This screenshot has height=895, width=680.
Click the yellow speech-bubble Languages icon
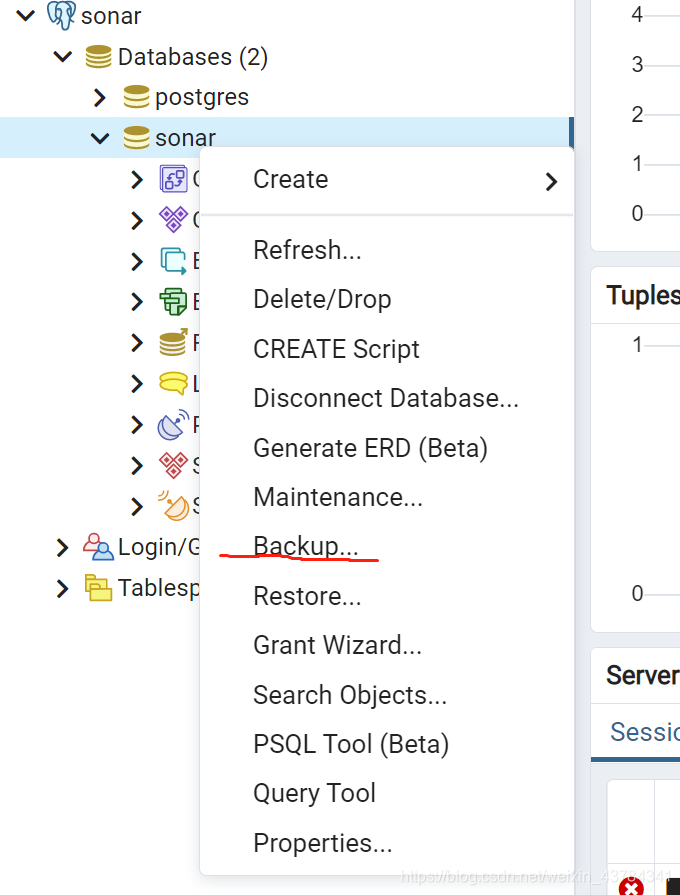click(174, 384)
